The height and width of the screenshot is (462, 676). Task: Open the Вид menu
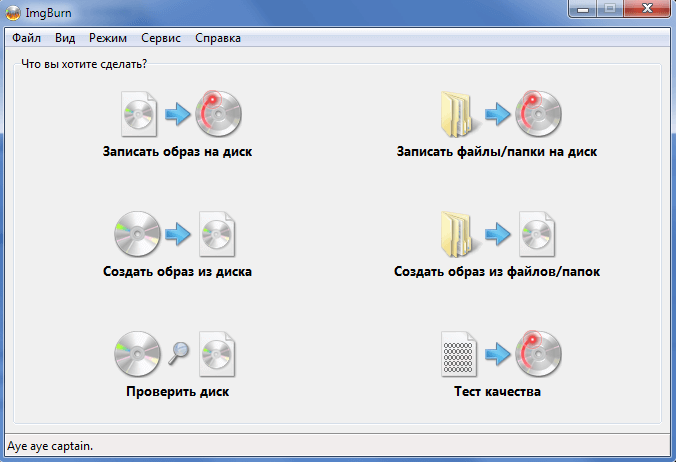pos(65,38)
